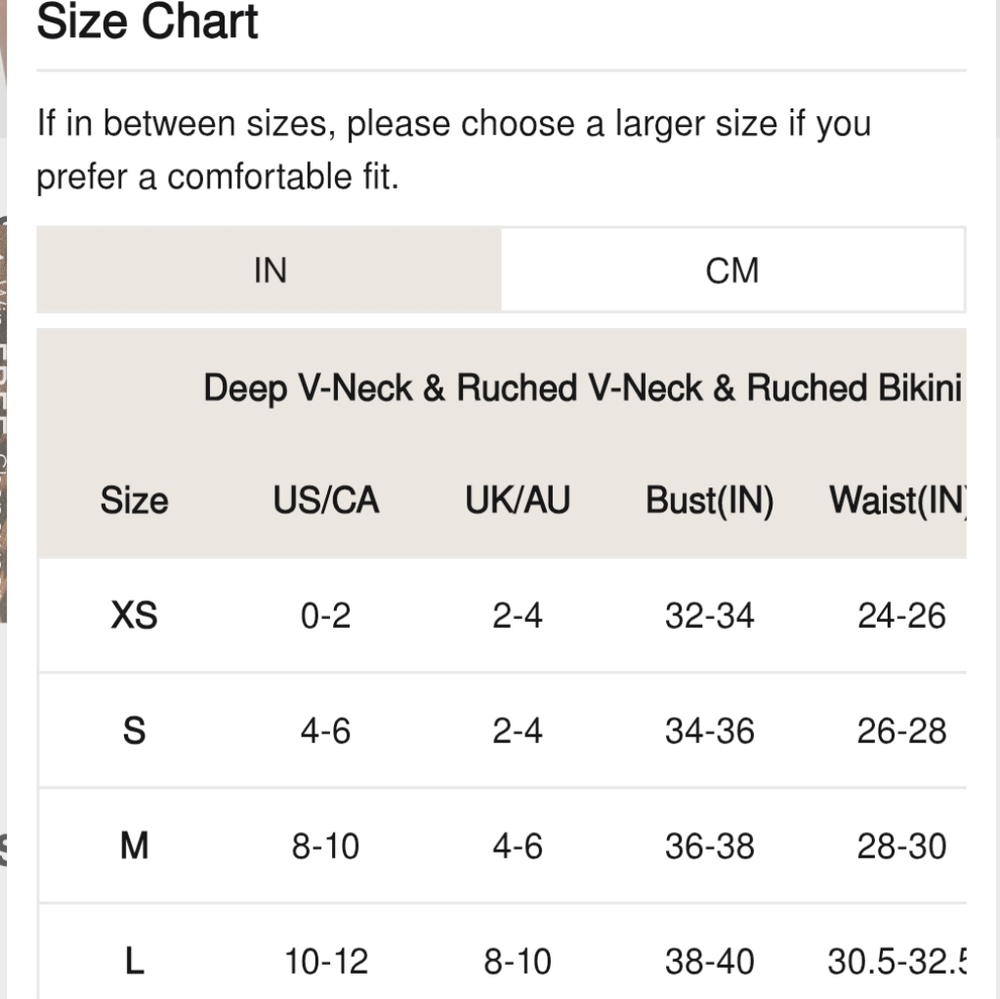1000x999 pixels.
Task: Click the 38-40 bust value for L
Action: click(x=709, y=962)
